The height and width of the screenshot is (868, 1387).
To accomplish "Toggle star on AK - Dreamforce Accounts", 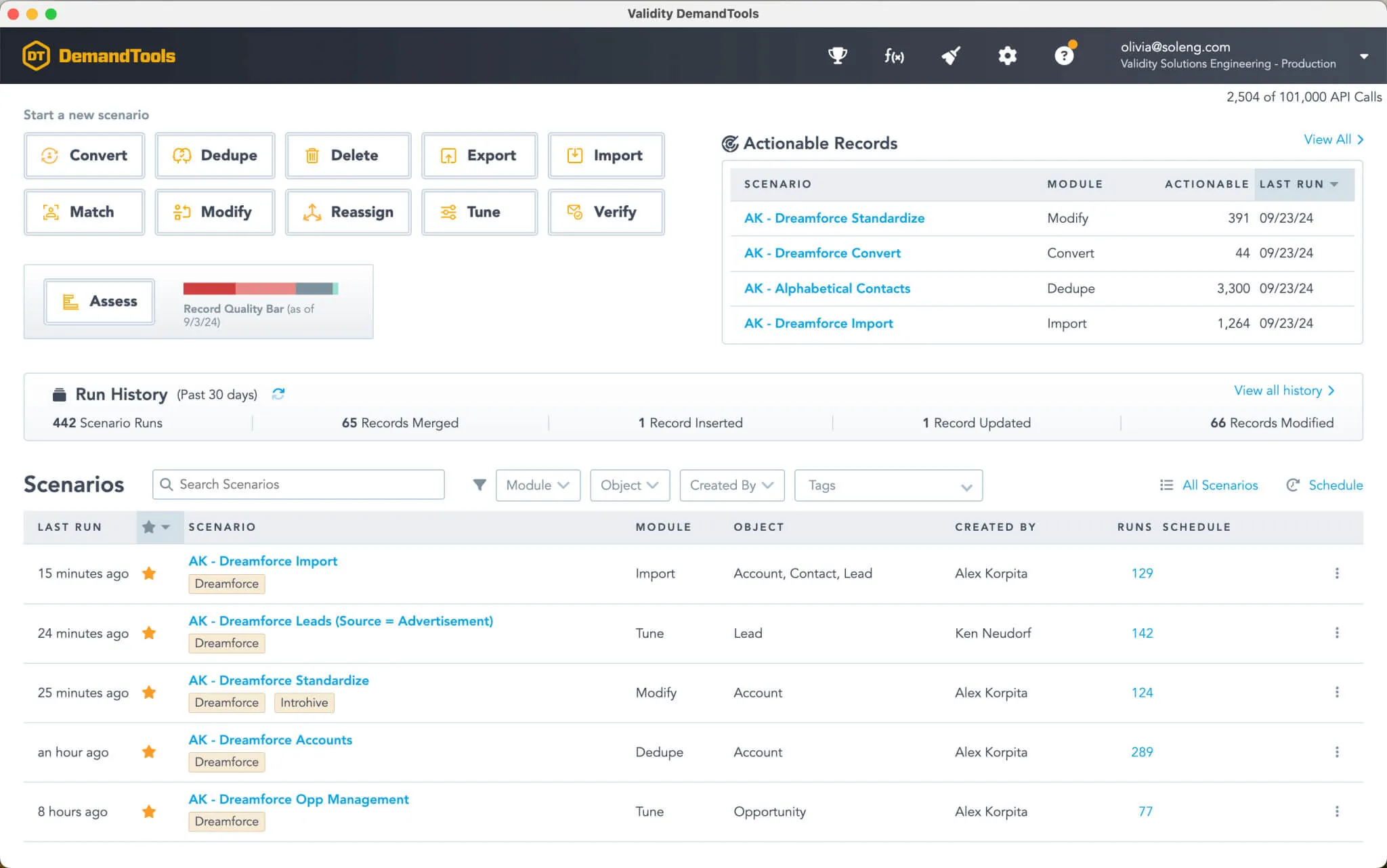I will (x=149, y=752).
